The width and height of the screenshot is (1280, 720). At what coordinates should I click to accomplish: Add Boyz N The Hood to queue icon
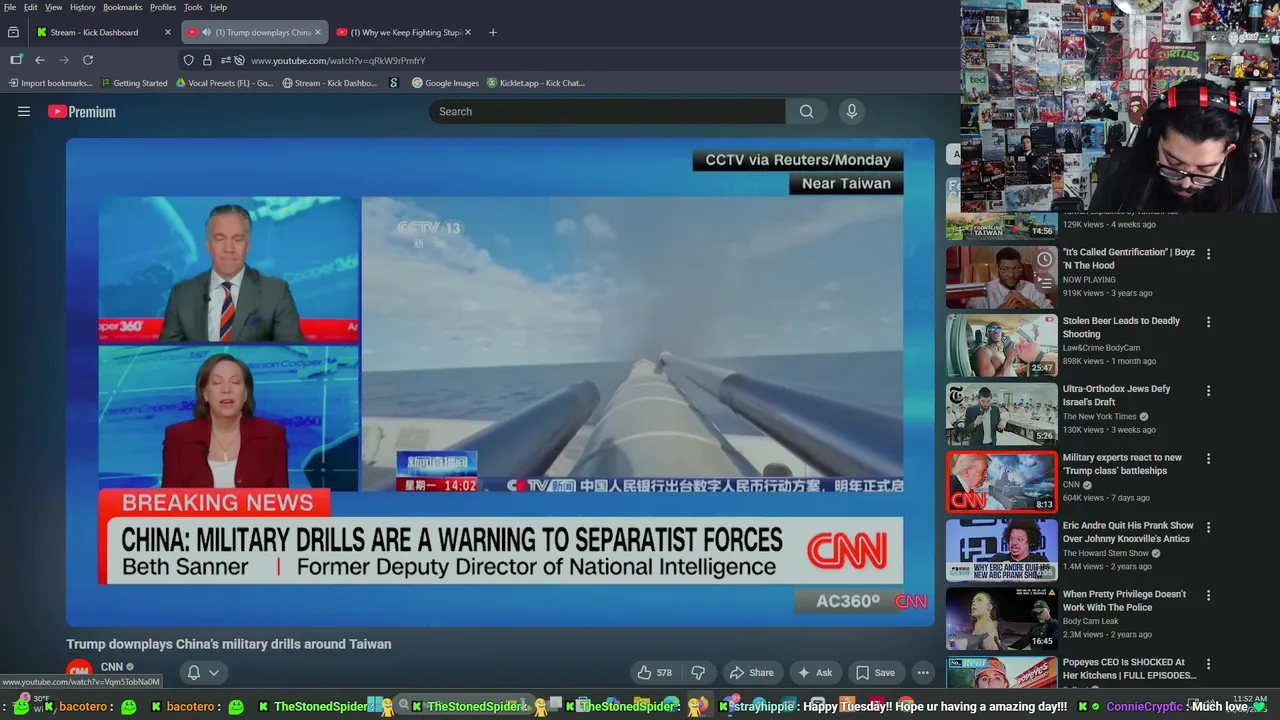pyautogui.click(x=1044, y=283)
